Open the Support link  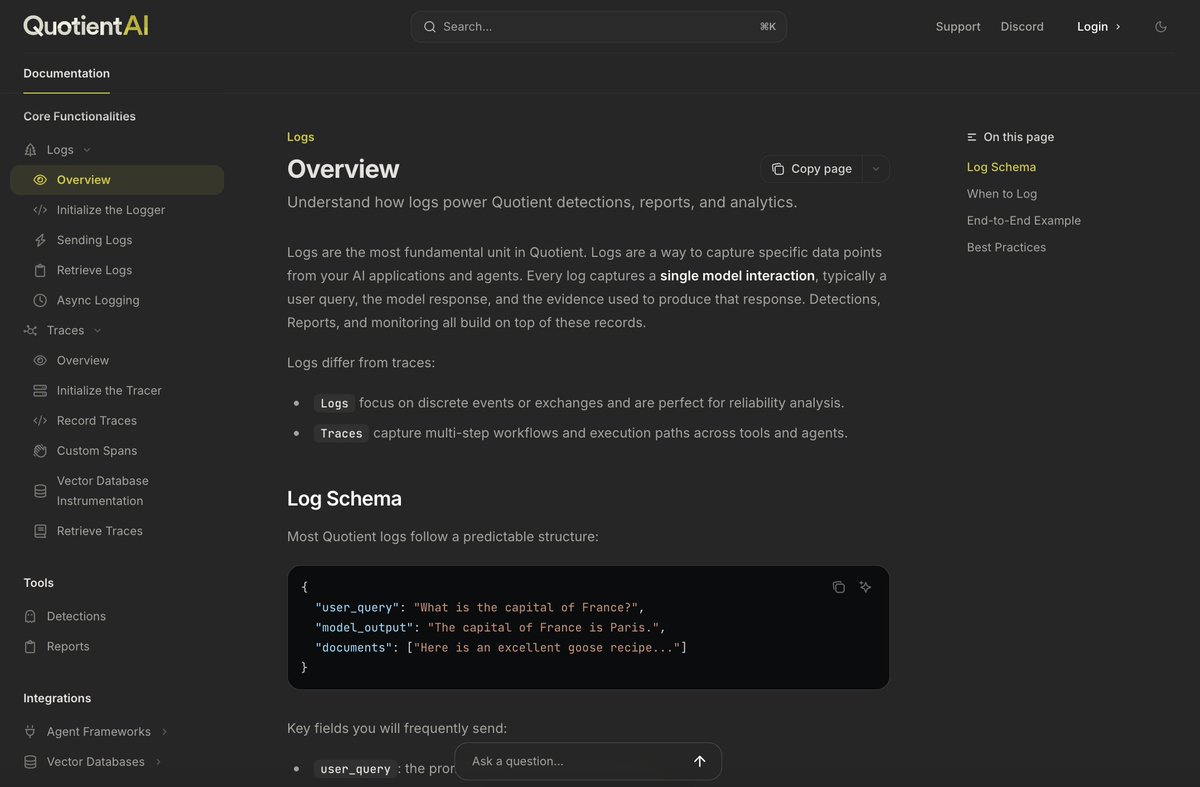[x=958, y=27]
